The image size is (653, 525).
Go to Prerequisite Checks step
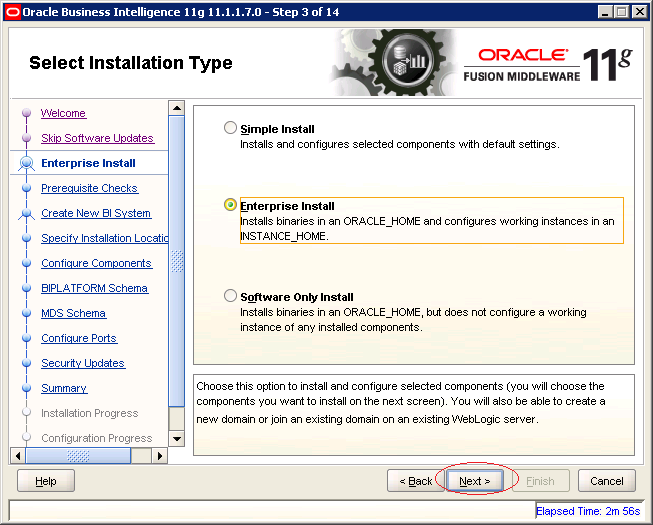[89, 188]
